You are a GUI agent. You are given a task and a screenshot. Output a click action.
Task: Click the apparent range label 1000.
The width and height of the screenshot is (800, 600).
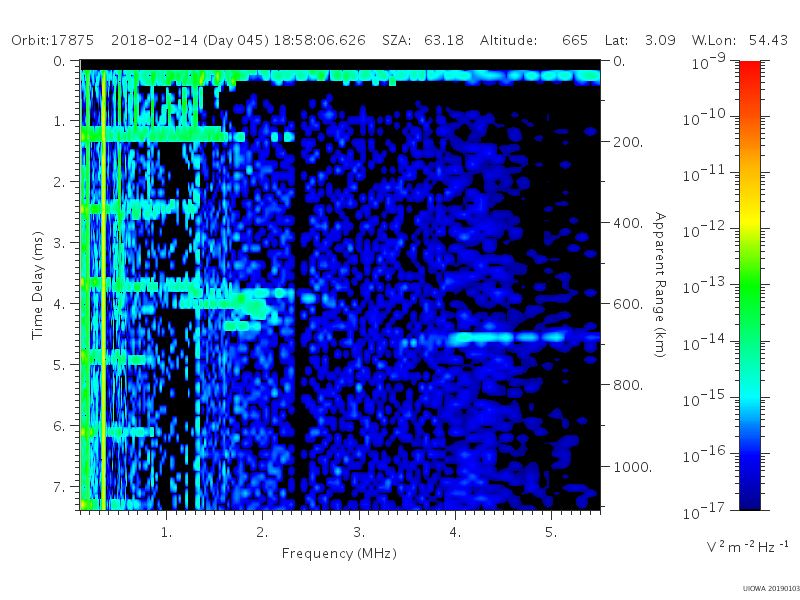[x=632, y=467]
